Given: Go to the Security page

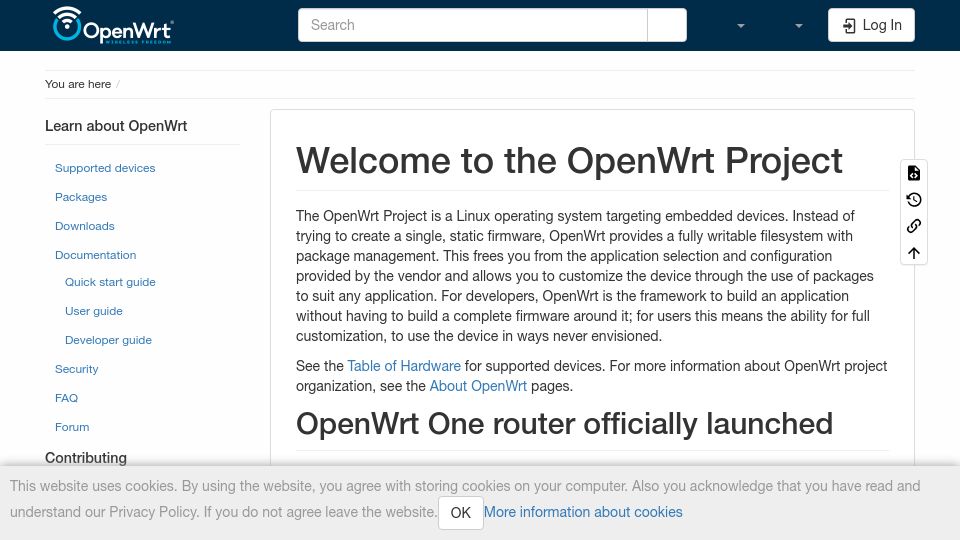Looking at the screenshot, I should pos(77,369).
